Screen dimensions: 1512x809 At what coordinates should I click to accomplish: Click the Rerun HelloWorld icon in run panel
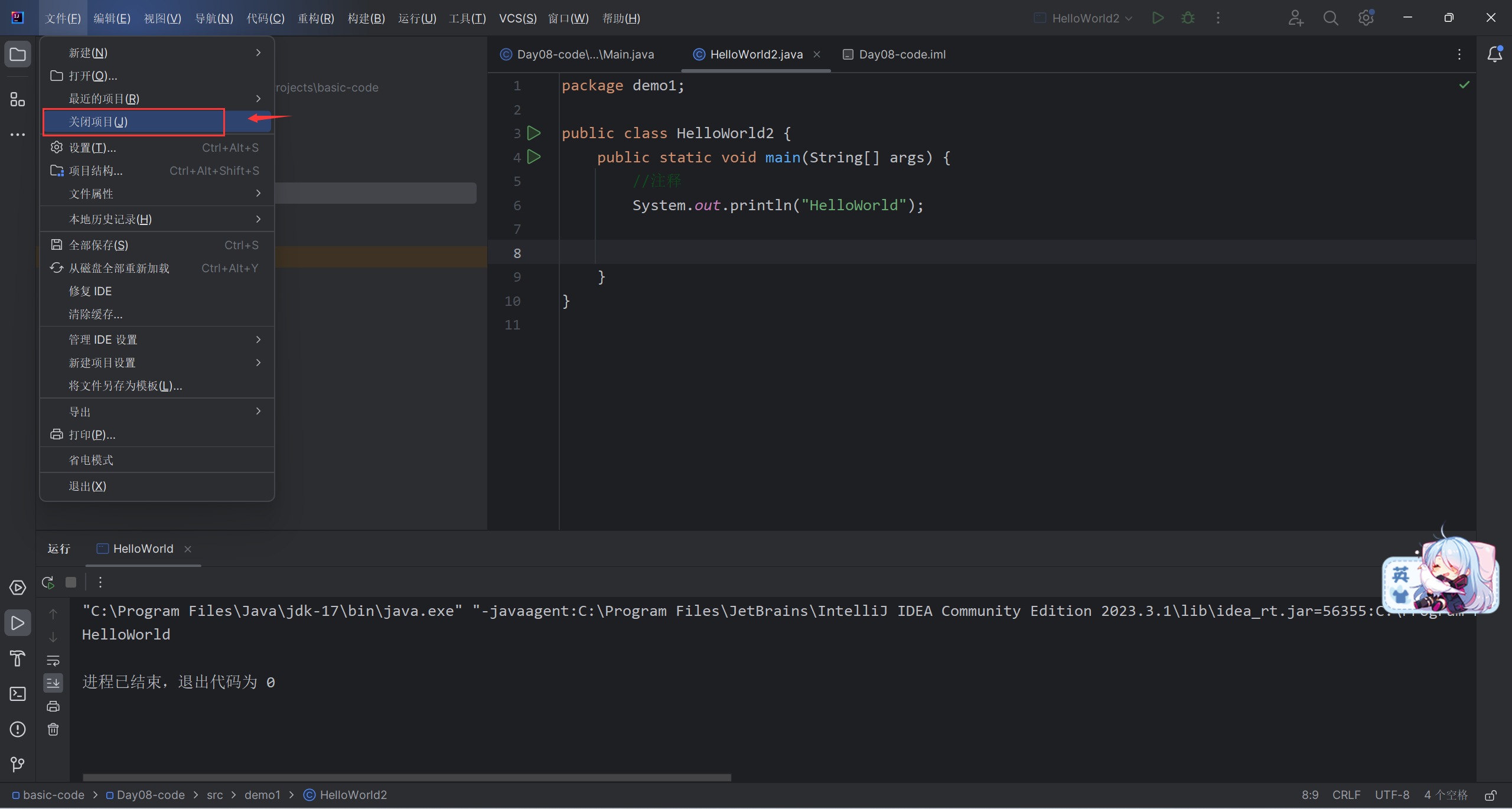tap(48, 582)
